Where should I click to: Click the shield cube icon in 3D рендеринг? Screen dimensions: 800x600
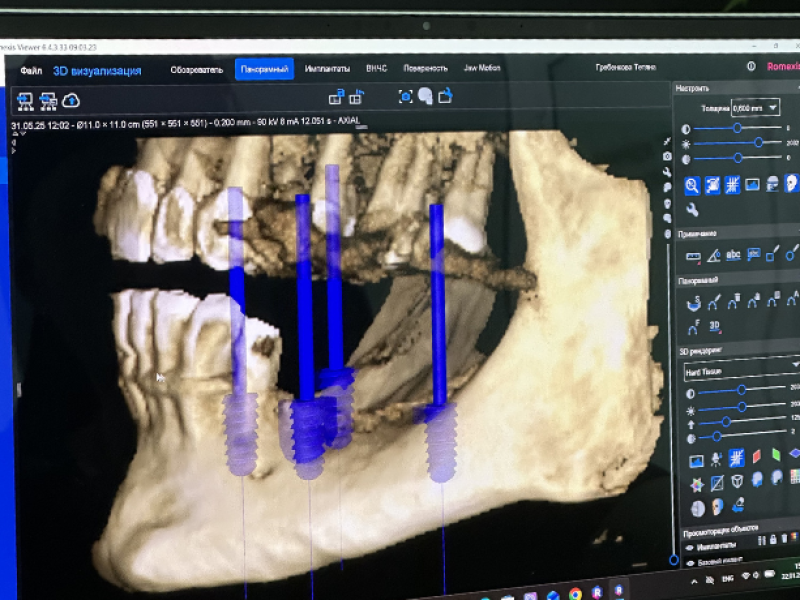click(737, 481)
